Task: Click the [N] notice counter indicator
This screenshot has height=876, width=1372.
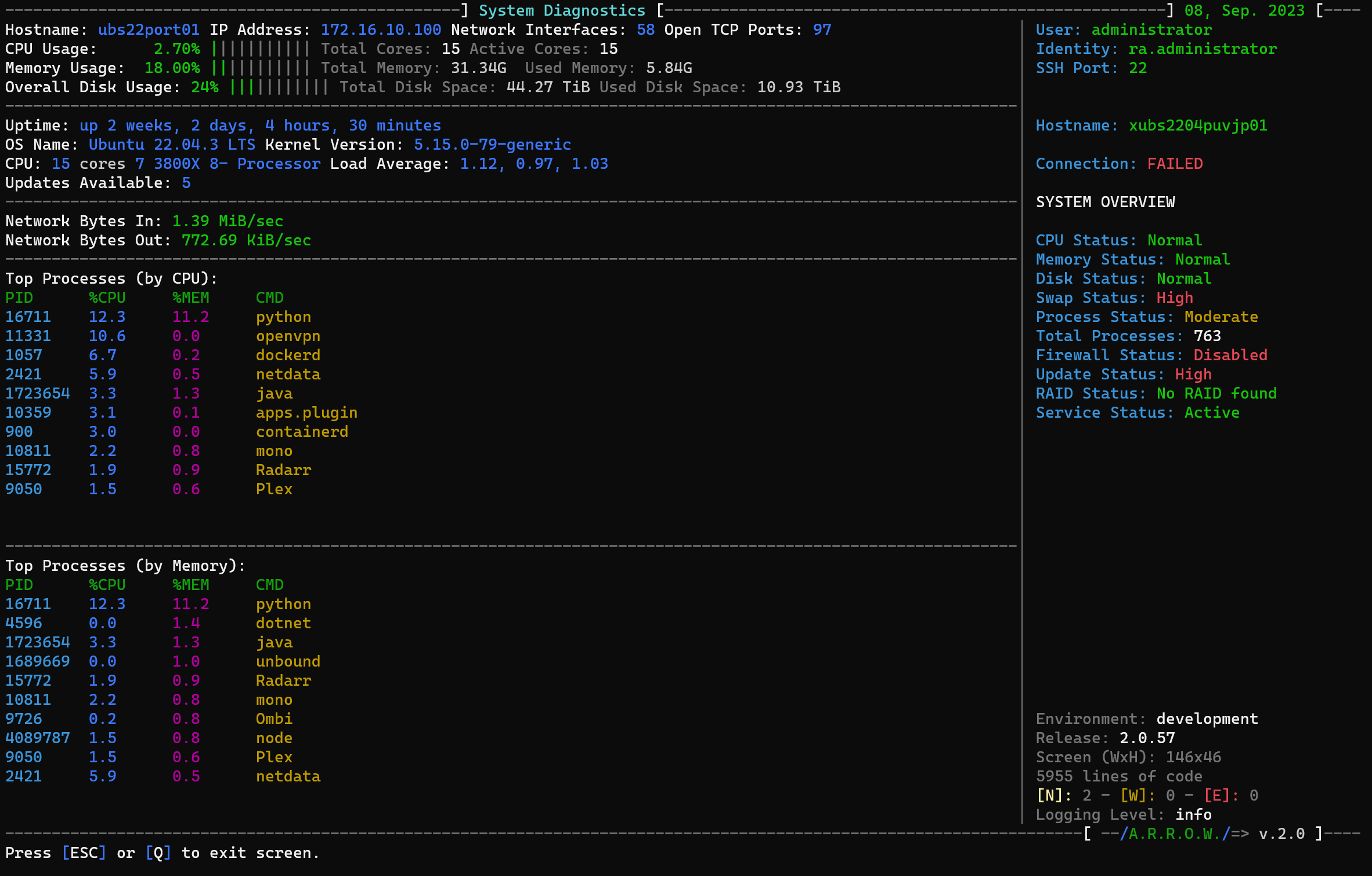Action: (x=1049, y=795)
